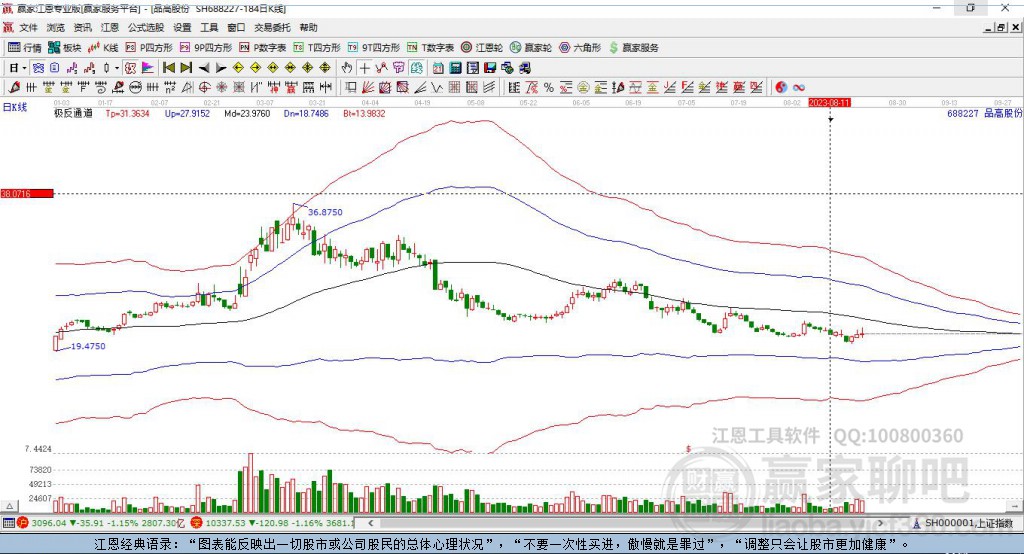
Task: Click the volume panel up-triangle button
Action: [x=9, y=506]
